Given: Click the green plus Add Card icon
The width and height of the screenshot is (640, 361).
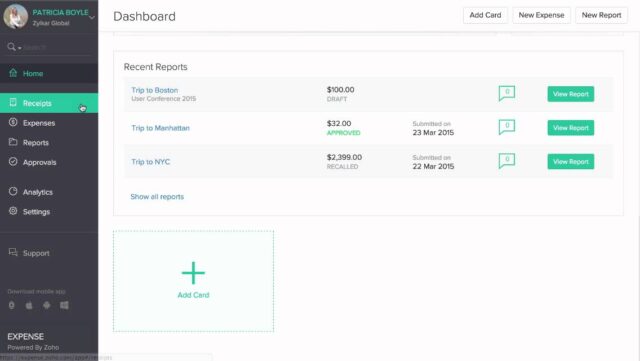Looking at the screenshot, I should [193, 273].
